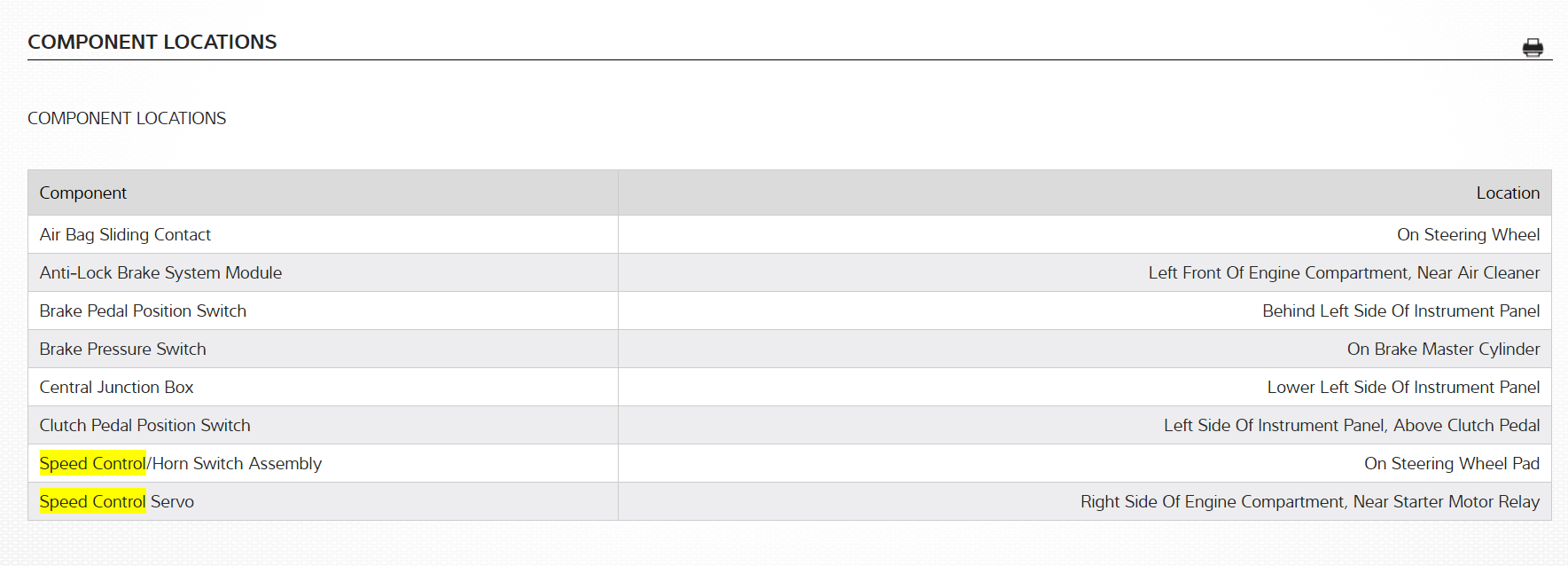This screenshot has height=566, width=1568.
Task: Click the Component column header
Action: click(x=83, y=193)
